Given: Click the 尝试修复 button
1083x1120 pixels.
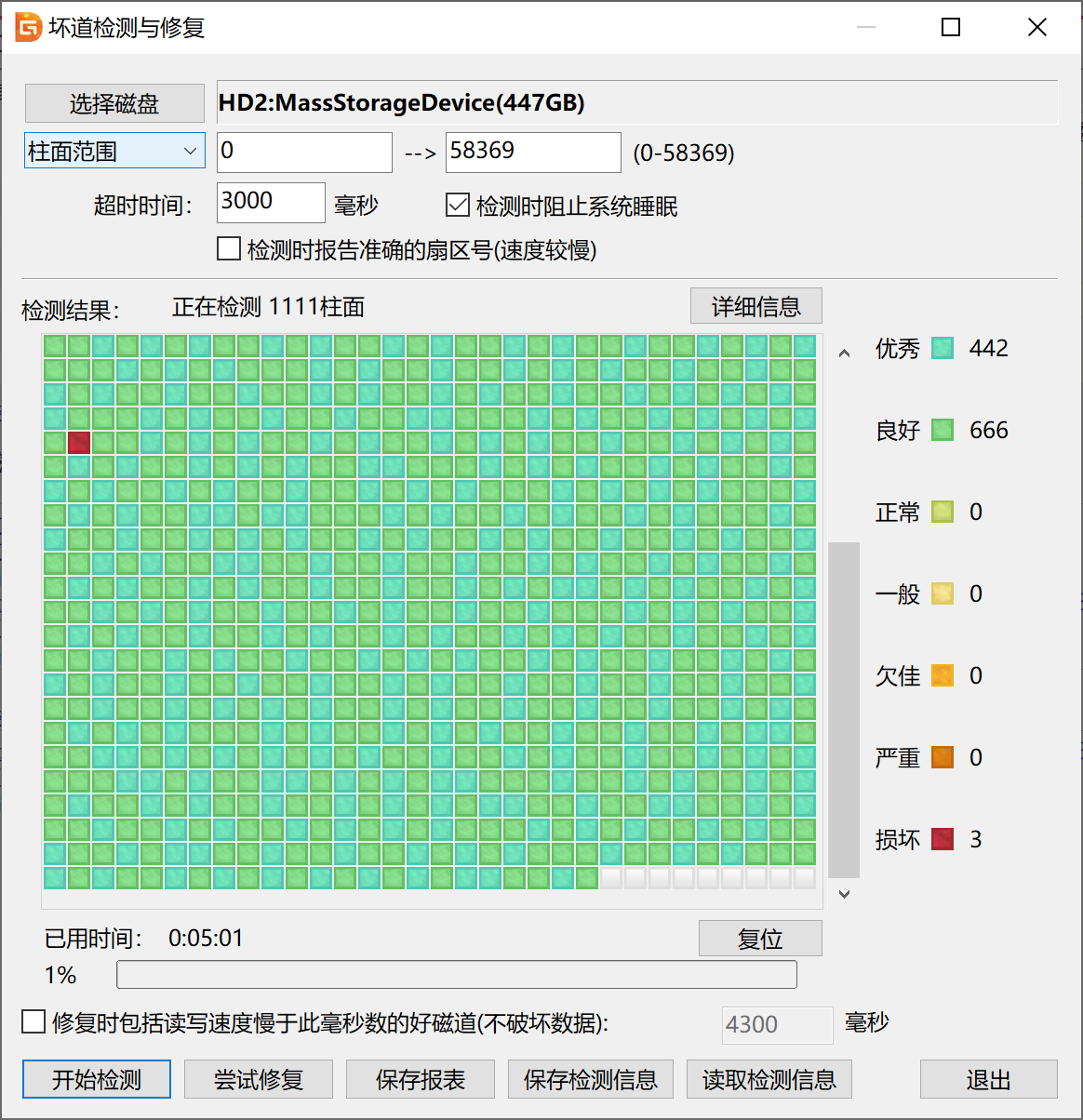Looking at the screenshot, I should [259, 1079].
